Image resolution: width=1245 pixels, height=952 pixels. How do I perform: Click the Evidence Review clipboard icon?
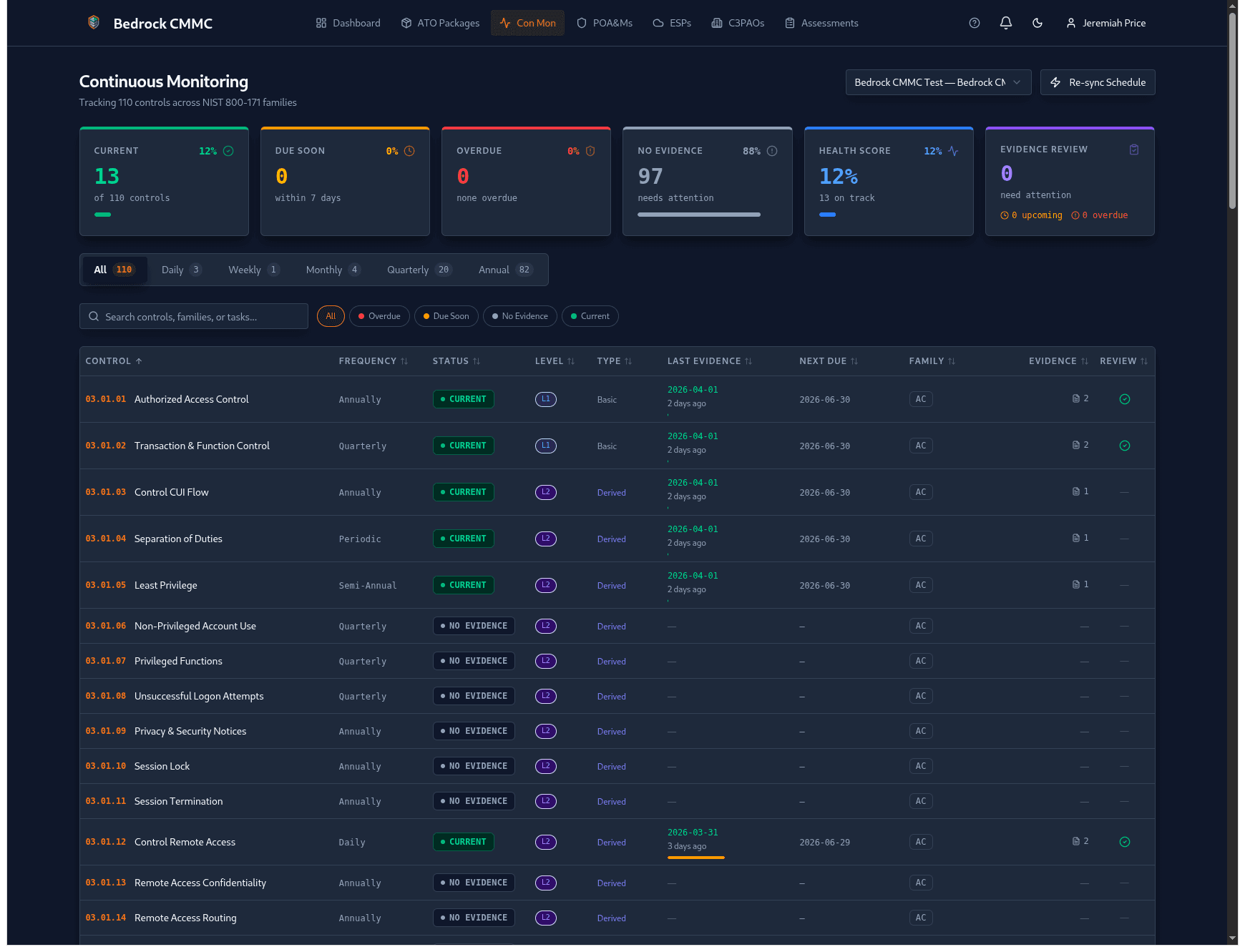(1133, 149)
